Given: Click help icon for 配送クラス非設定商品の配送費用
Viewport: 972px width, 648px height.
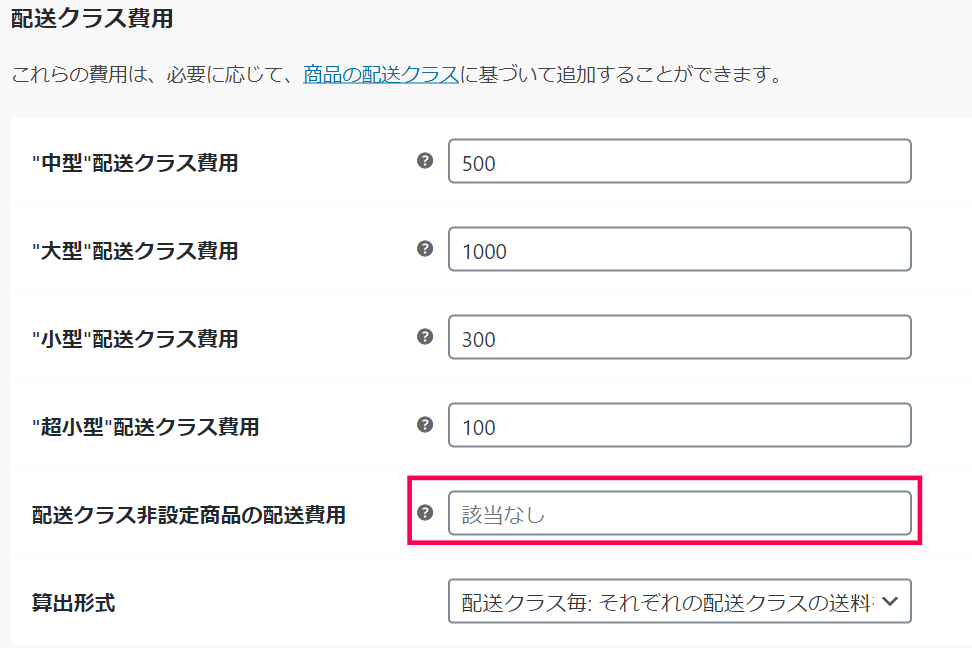Looking at the screenshot, I should coord(425,513).
